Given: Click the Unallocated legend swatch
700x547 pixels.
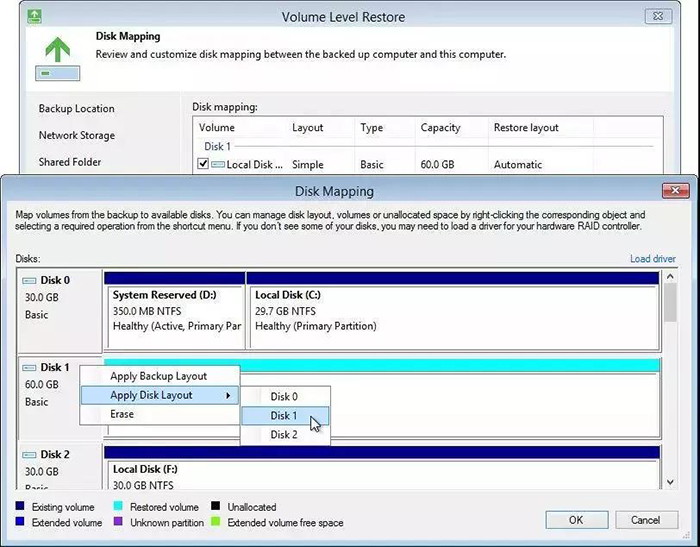Looking at the screenshot, I should (x=216, y=506).
